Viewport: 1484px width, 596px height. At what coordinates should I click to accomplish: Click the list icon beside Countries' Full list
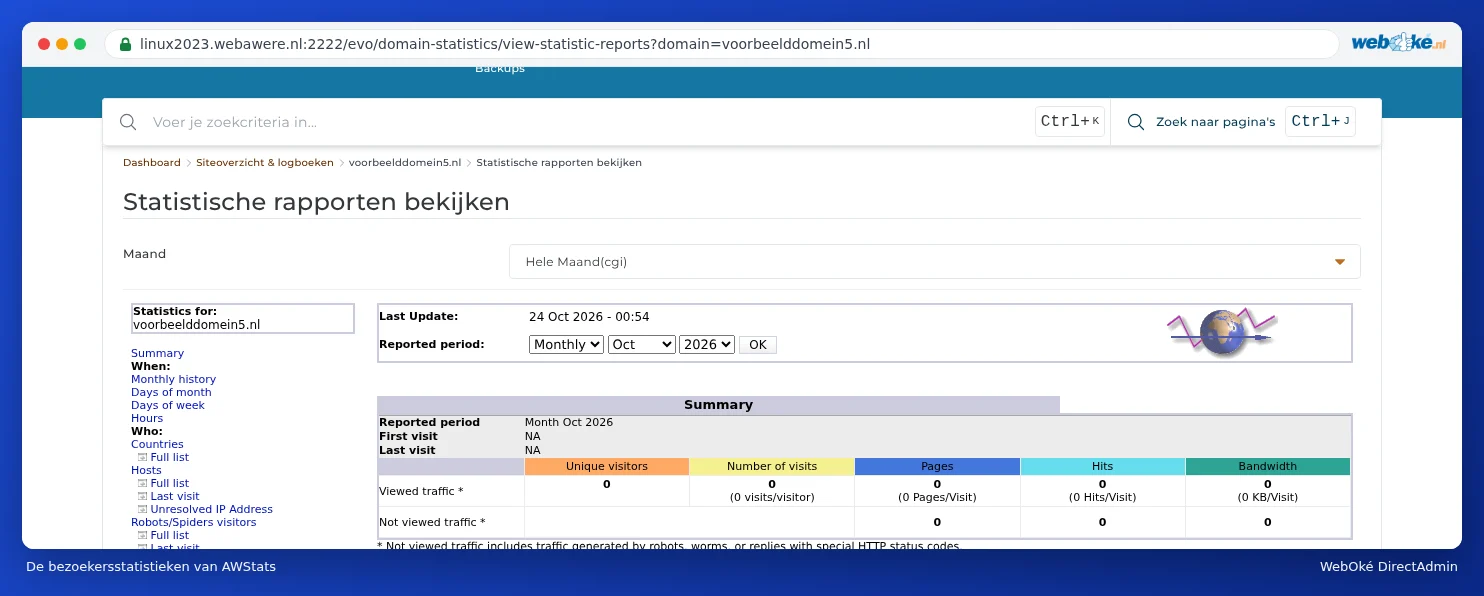tap(142, 458)
